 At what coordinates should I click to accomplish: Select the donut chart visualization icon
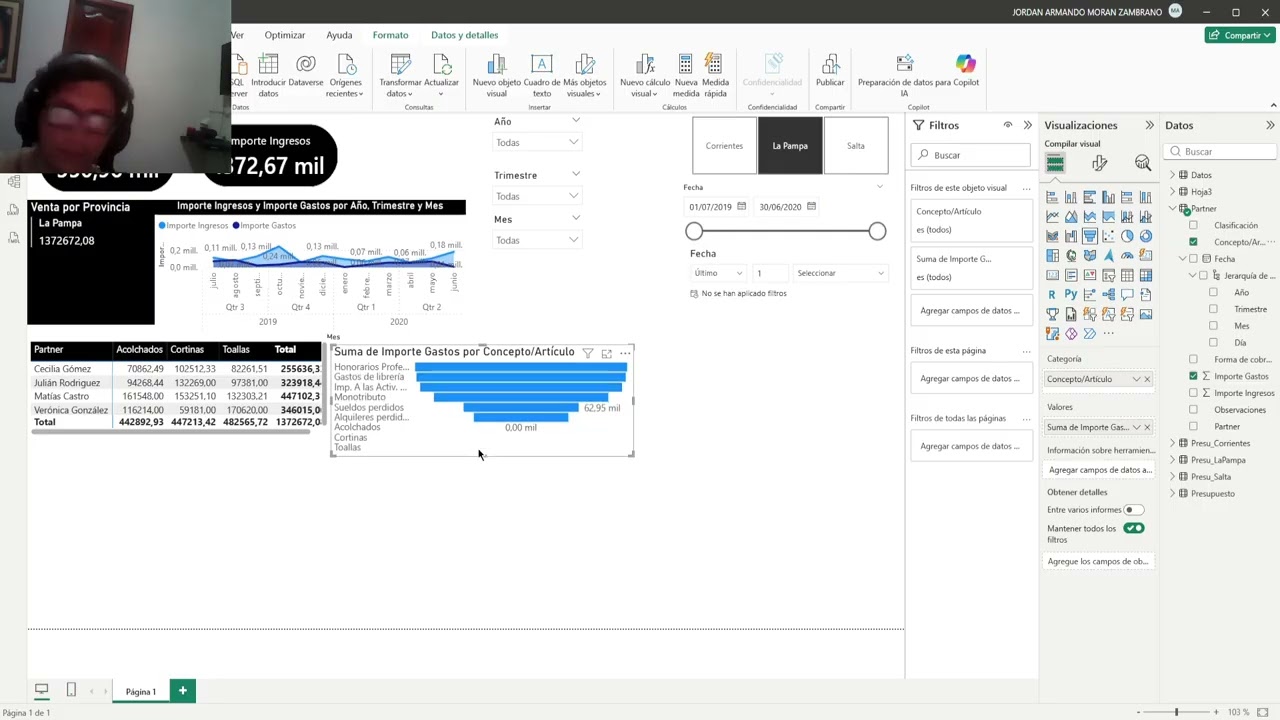[1146, 236]
